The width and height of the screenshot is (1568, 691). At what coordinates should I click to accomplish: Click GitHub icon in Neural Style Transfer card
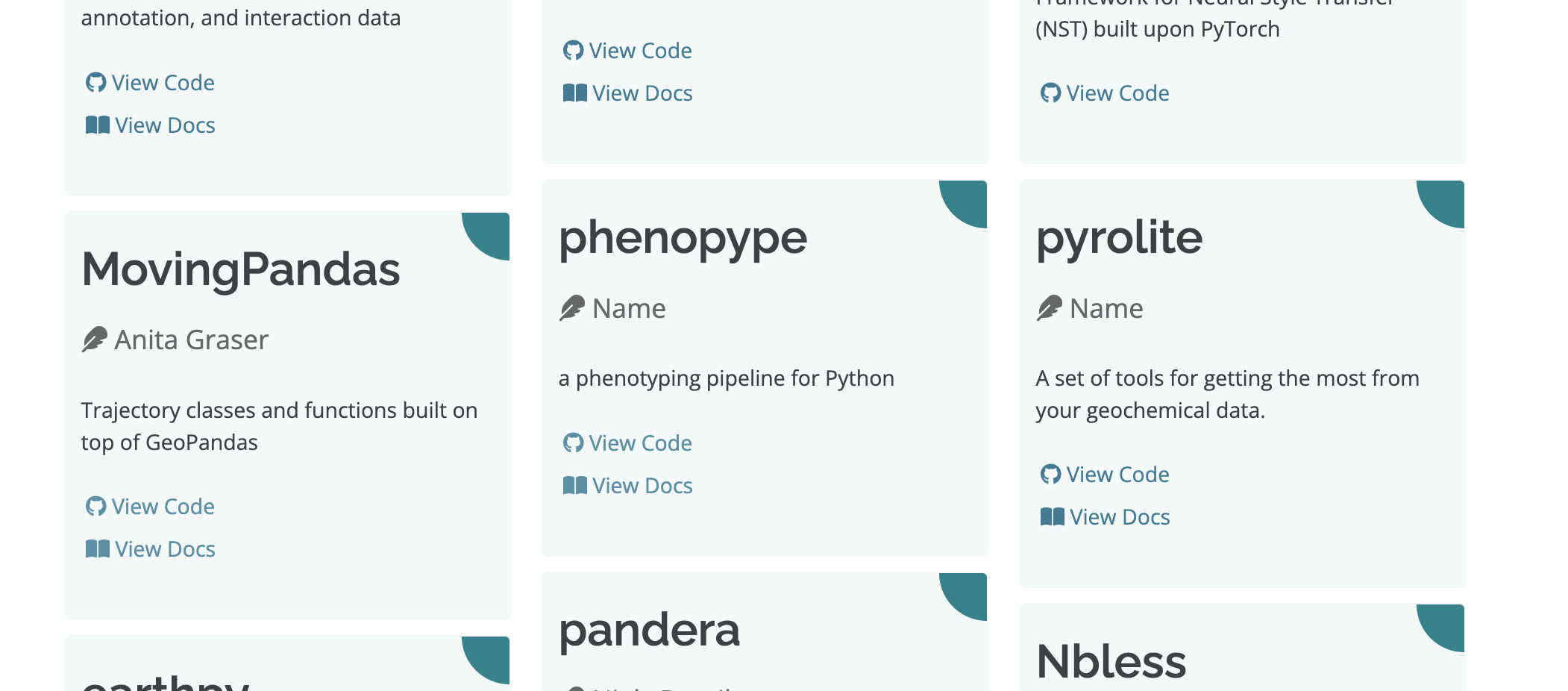point(1050,93)
